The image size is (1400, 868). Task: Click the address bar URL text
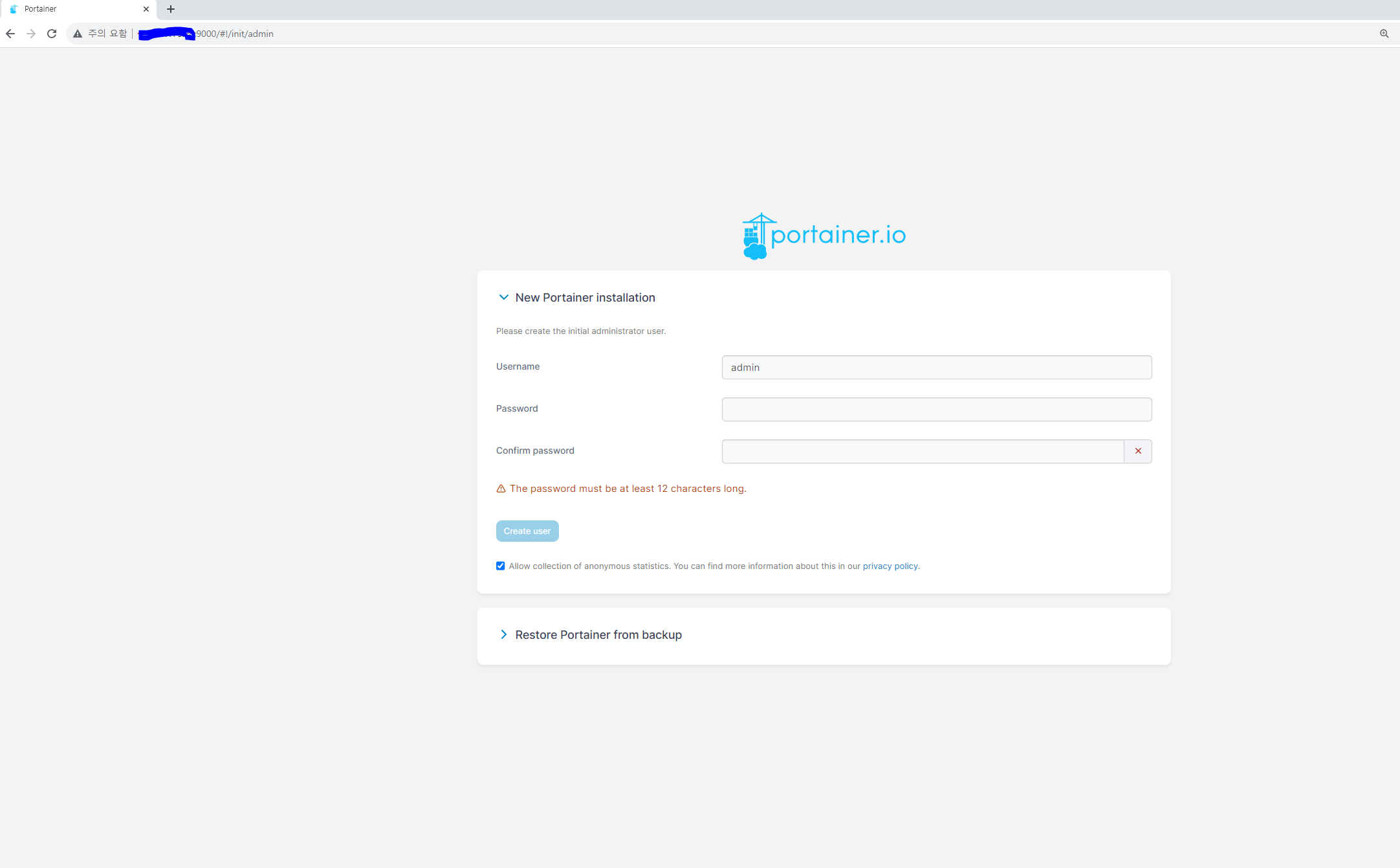click(x=234, y=34)
